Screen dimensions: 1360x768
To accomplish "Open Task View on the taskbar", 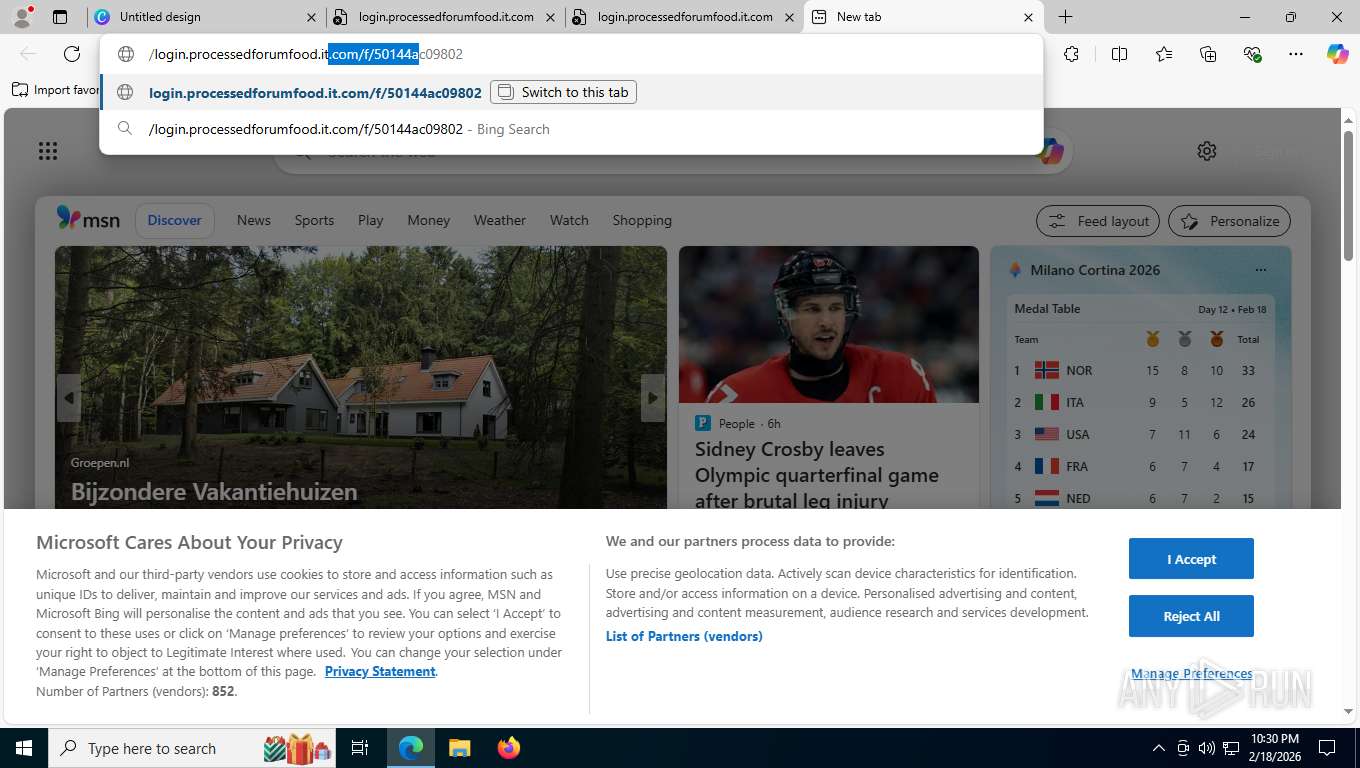I will 360,748.
